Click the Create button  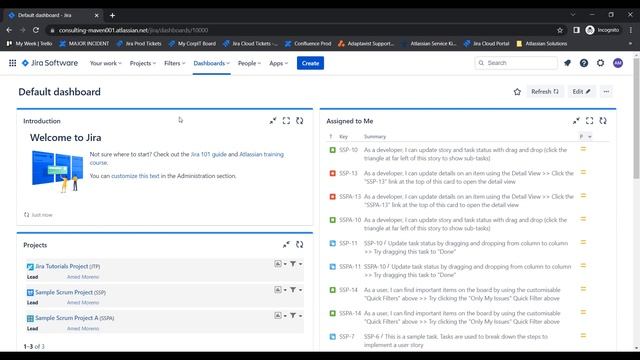[310, 63]
